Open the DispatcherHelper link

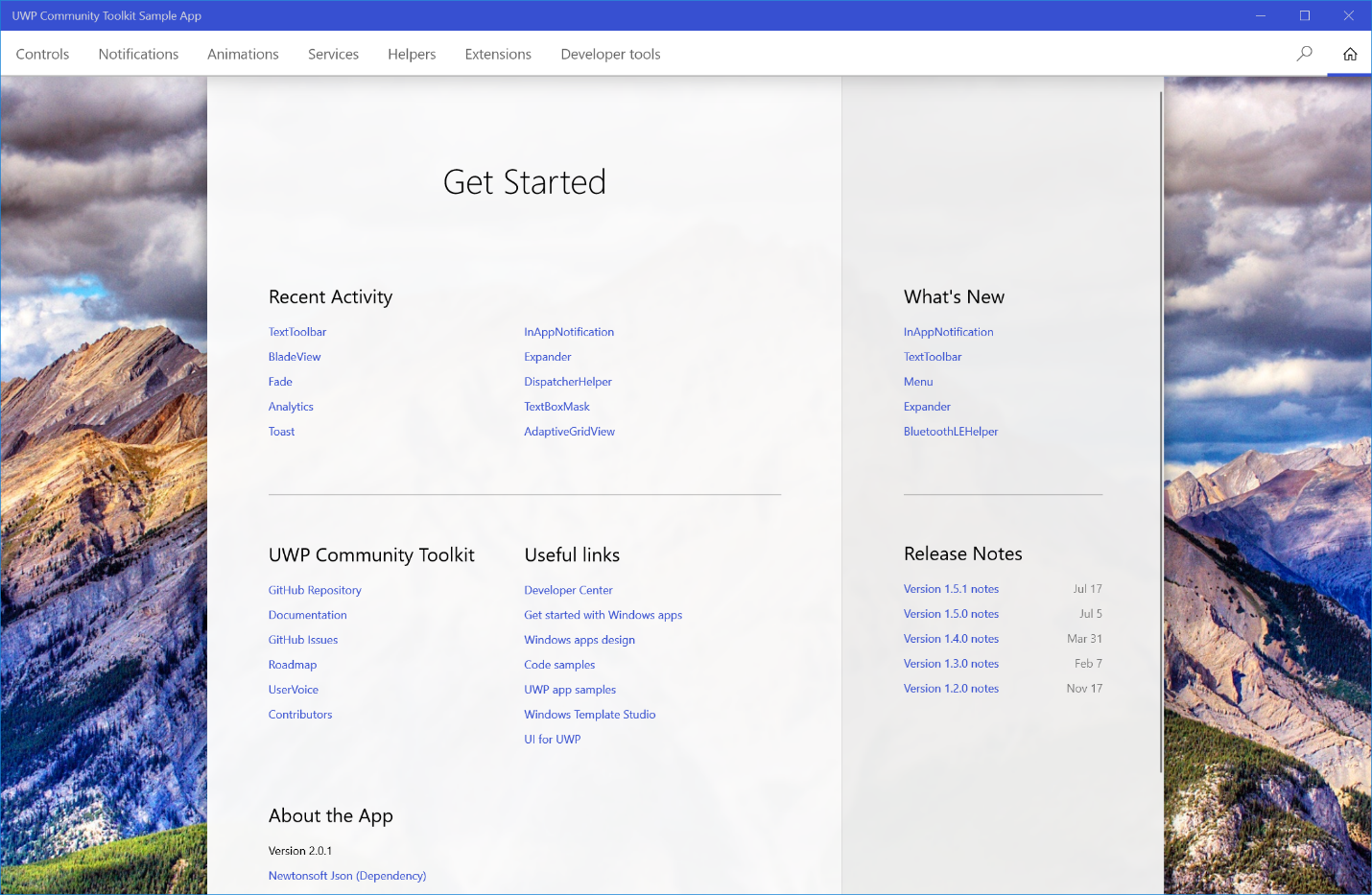[x=568, y=382]
